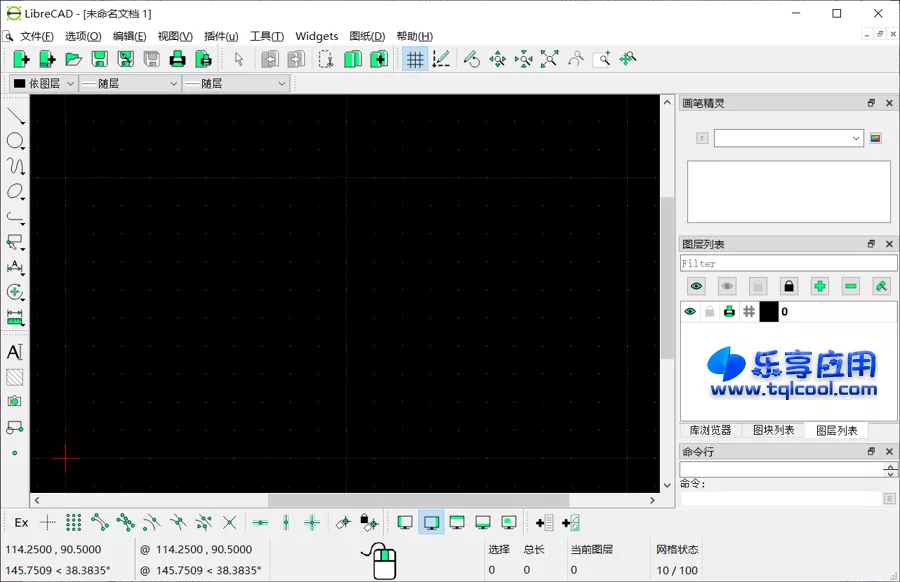The height and width of the screenshot is (582, 900).
Task: Add a new layer with the plus icon
Action: click(x=818, y=286)
